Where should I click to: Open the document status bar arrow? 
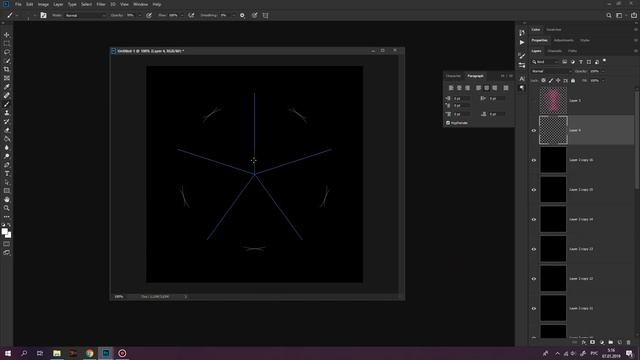tap(186, 296)
